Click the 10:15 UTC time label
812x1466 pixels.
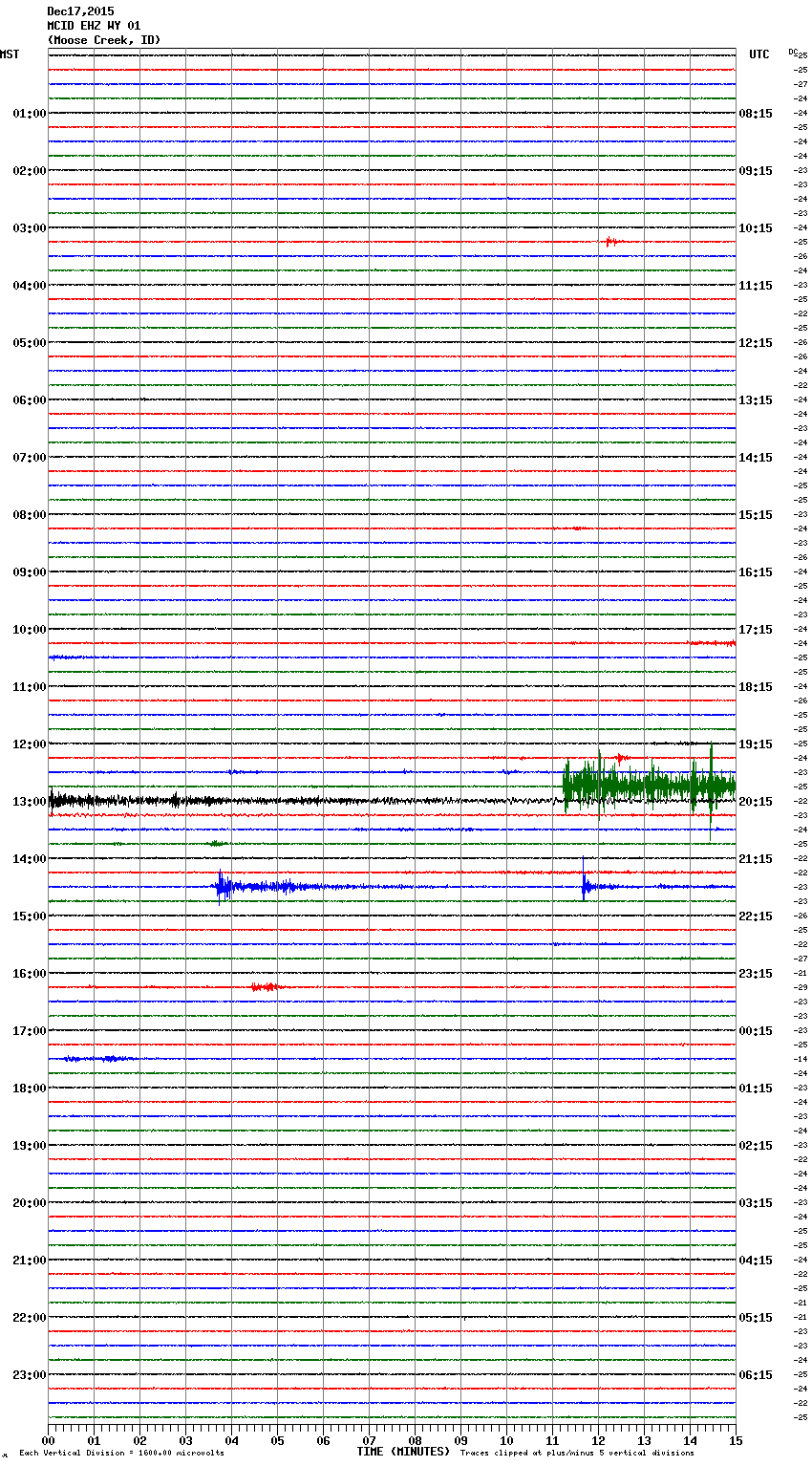click(x=756, y=228)
